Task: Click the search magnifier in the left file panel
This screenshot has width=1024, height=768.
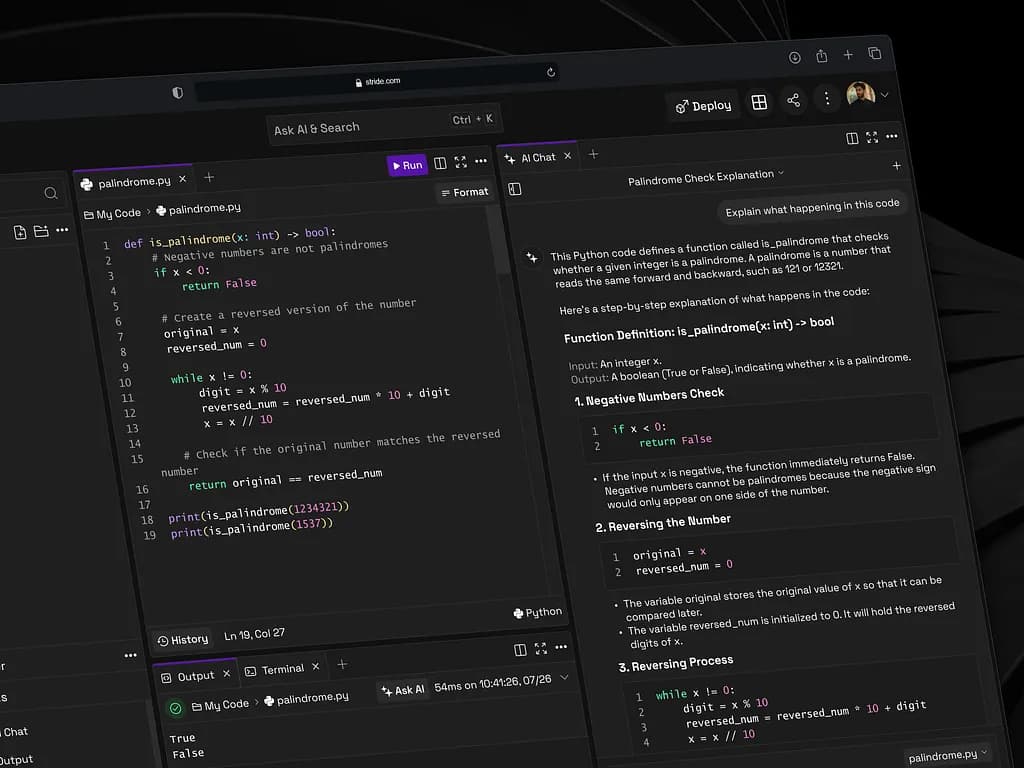Action: [x=50, y=193]
